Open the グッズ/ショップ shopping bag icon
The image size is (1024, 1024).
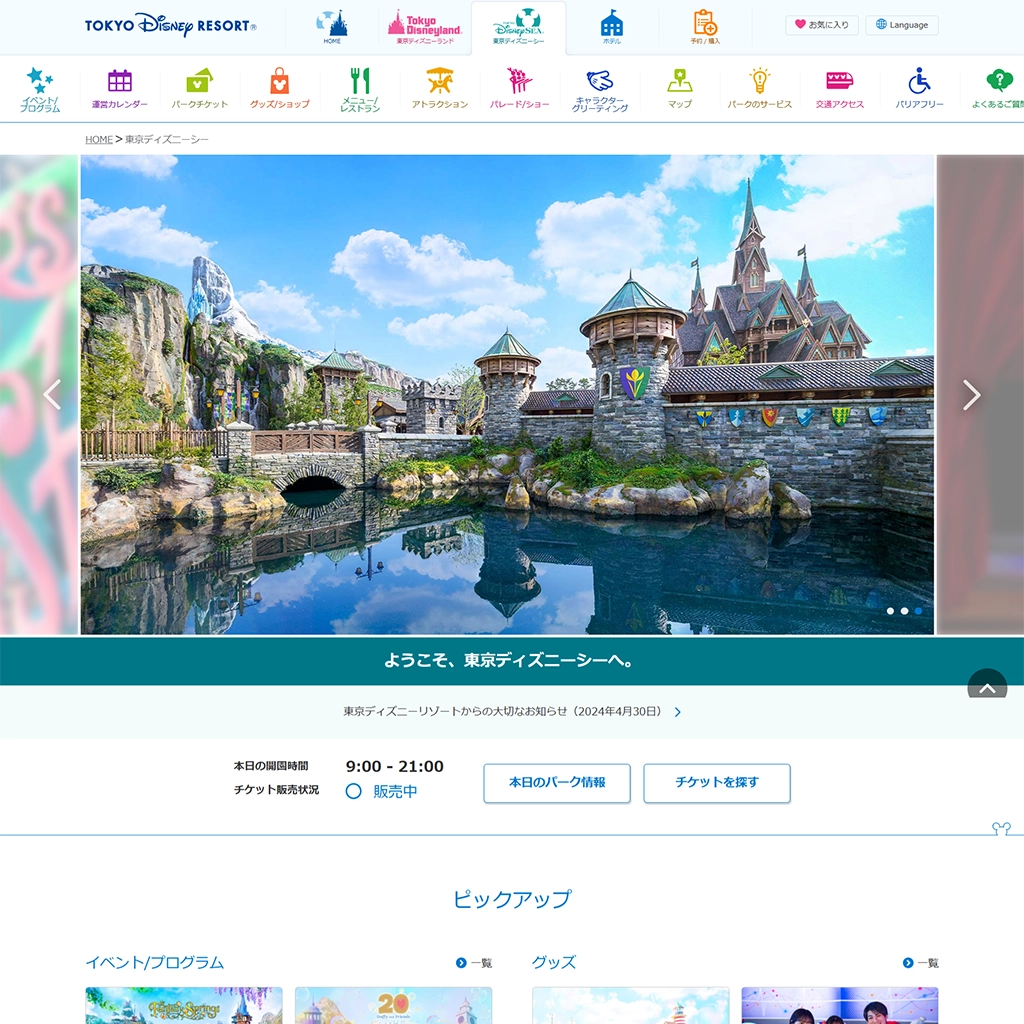pos(280,89)
